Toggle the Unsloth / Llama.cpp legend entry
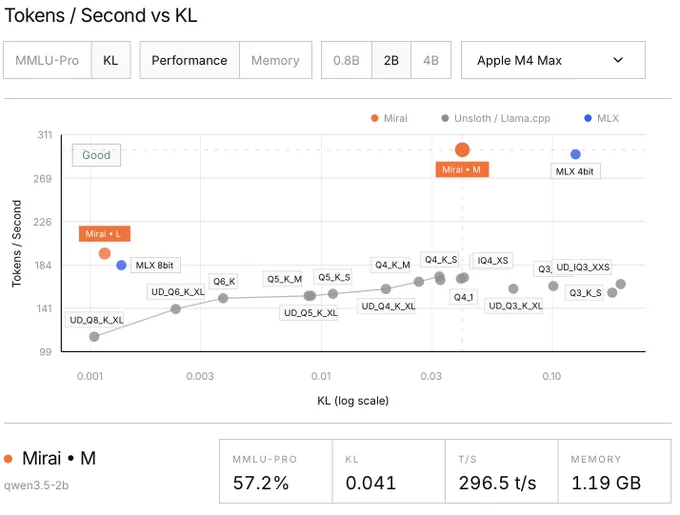Viewport: 680px width, 515px height. (496, 118)
